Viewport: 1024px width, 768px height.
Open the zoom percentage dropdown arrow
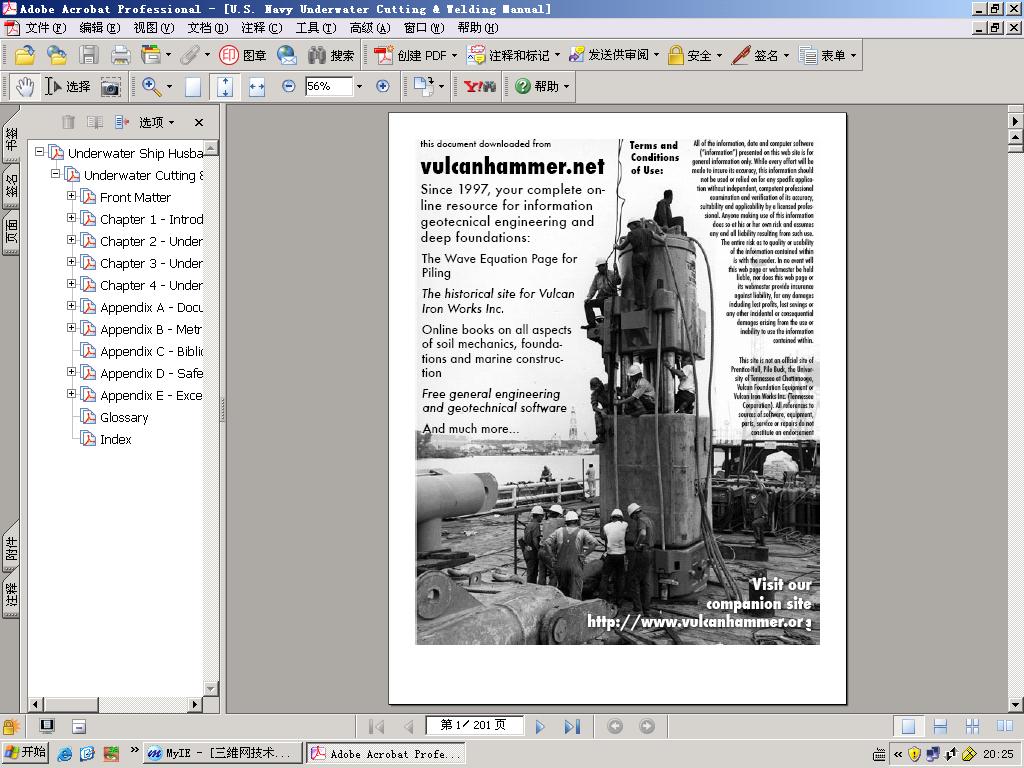click(x=359, y=86)
